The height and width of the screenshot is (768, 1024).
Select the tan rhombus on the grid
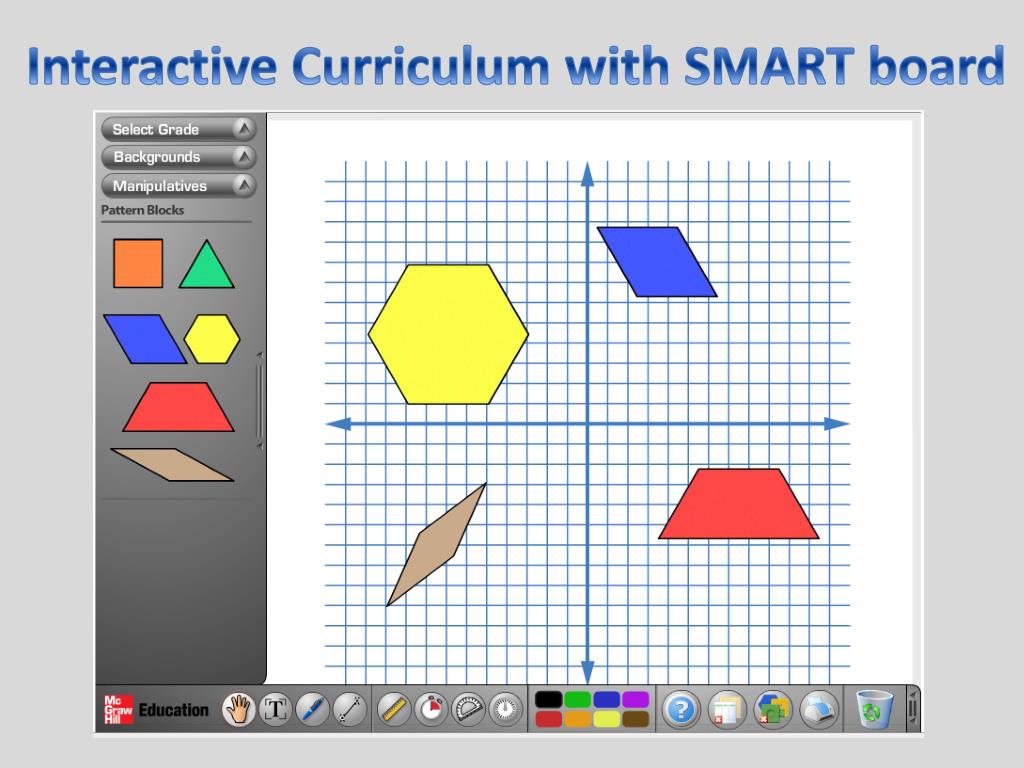[x=436, y=544]
